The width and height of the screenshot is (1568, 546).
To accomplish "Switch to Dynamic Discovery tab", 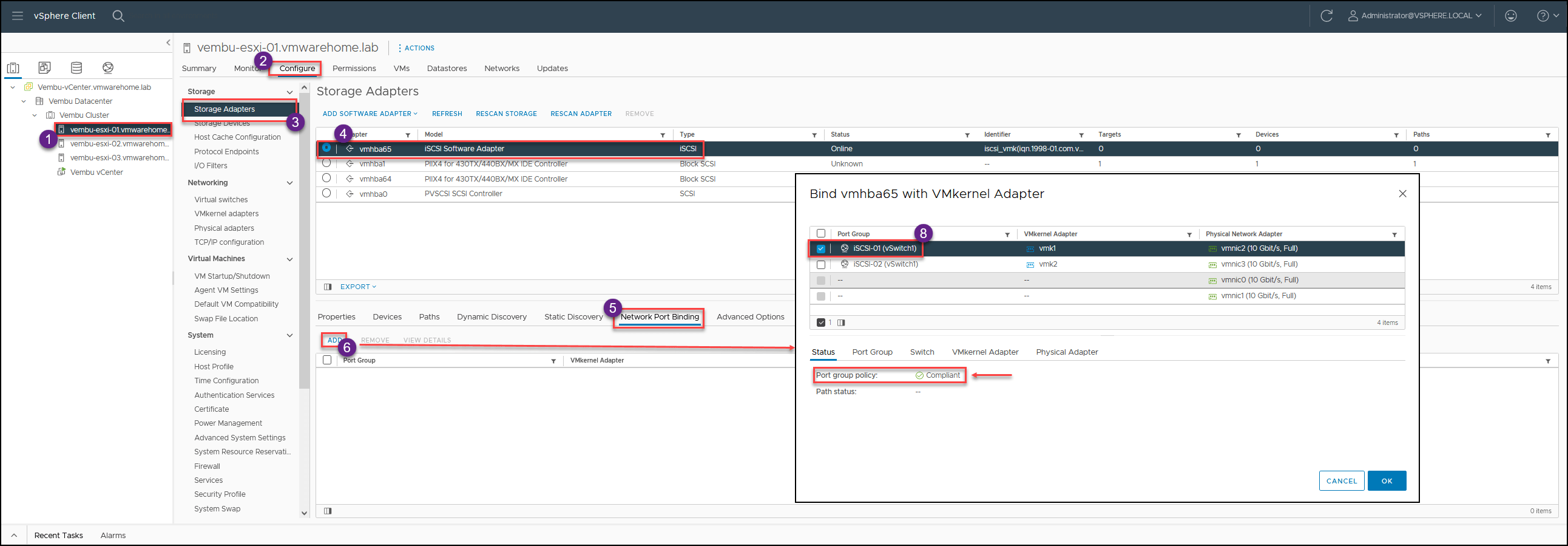I will point(492,317).
